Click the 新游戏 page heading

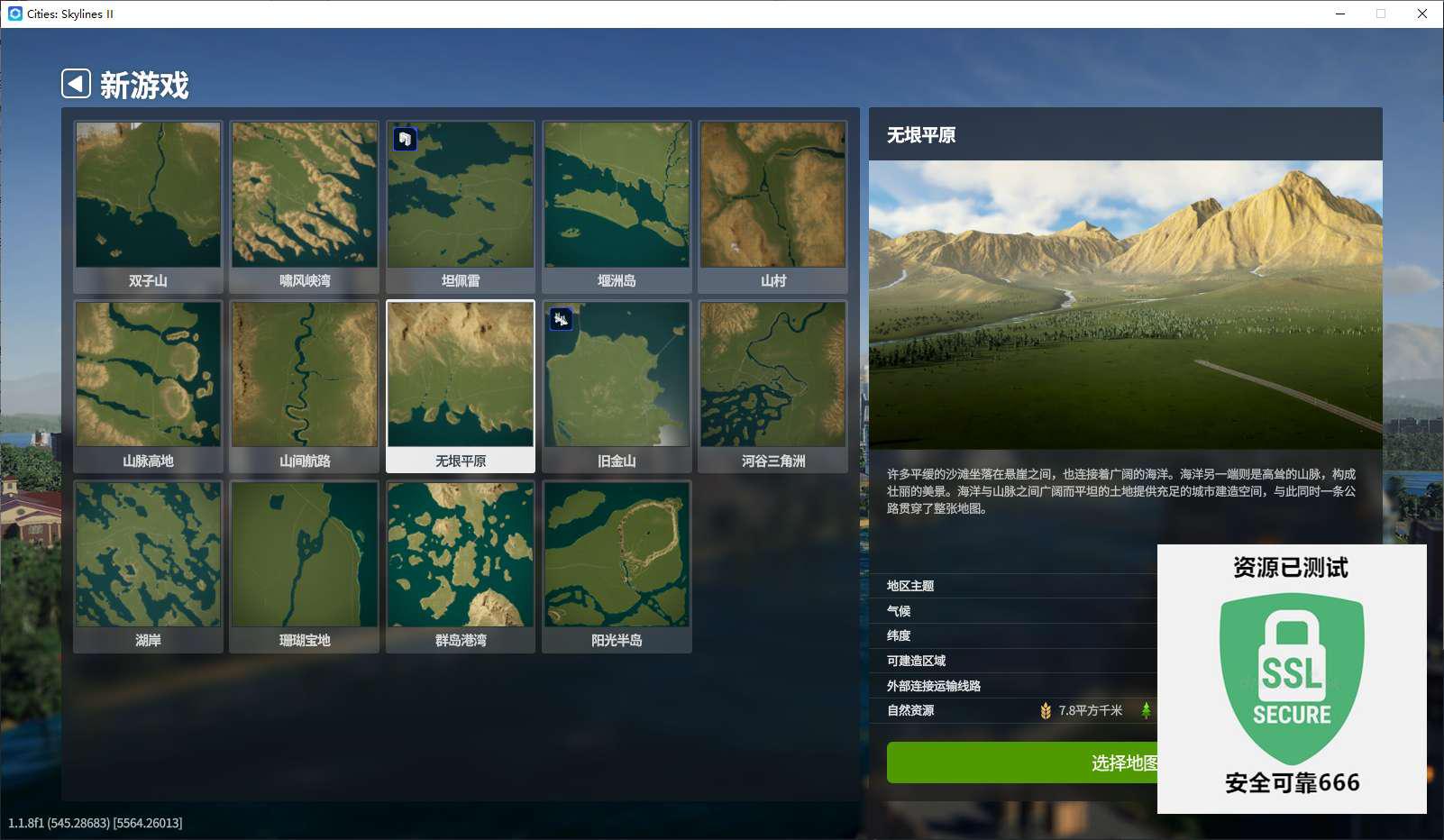144,85
